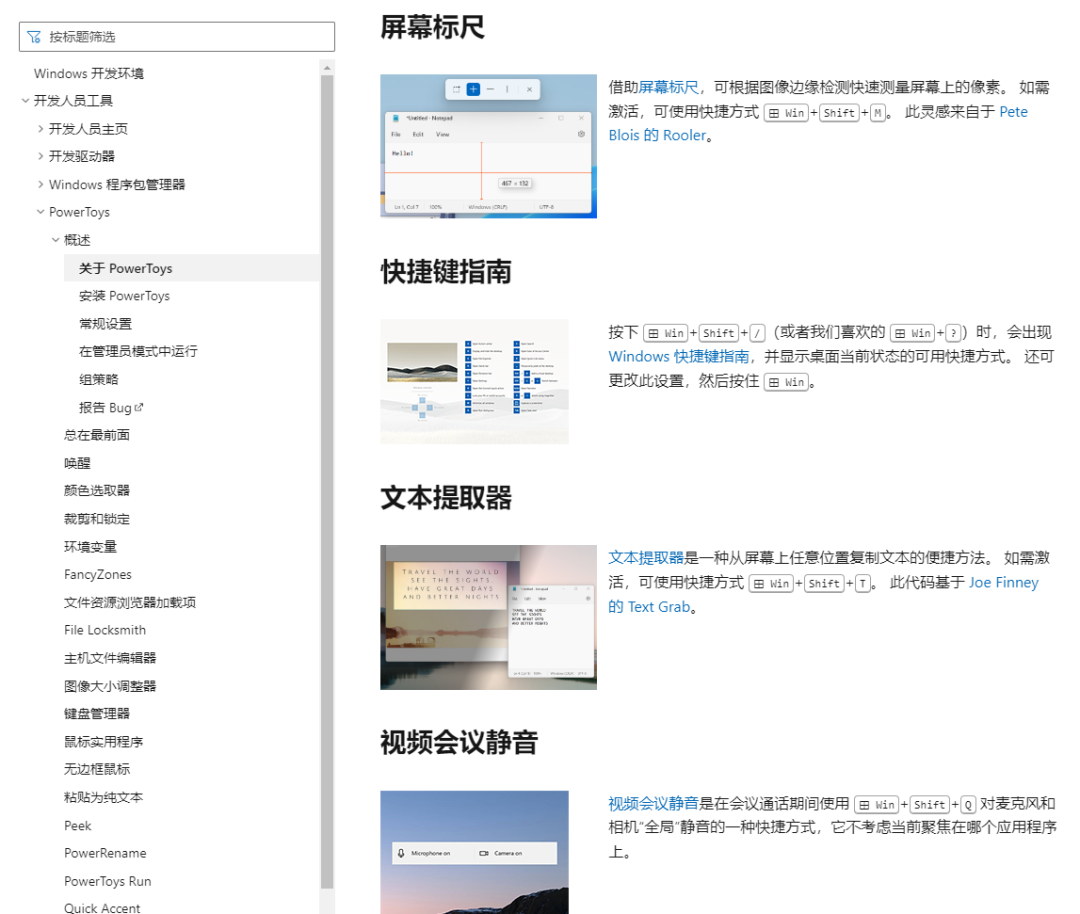Click the filter icon in the search box
Viewport: 1080px width, 914px height.
(x=34, y=37)
